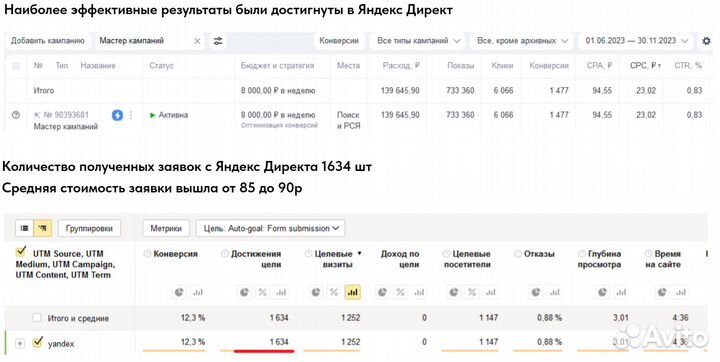This screenshot has width=720, height=362.
Task: Show bar chart for Целевые посетители column
Action: [490, 292]
